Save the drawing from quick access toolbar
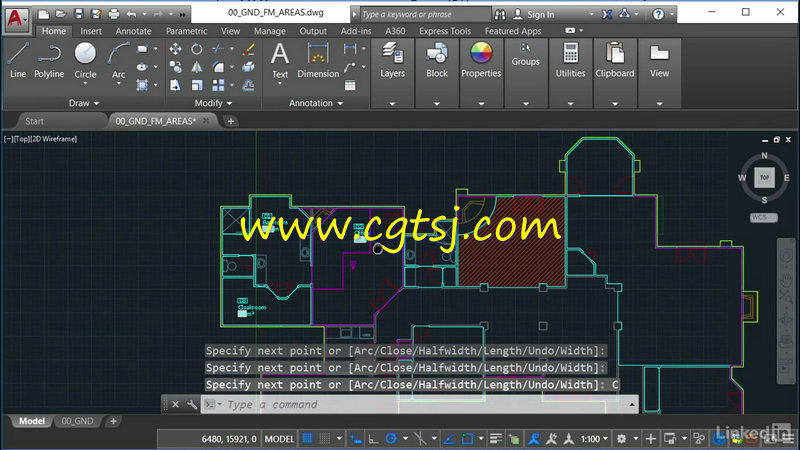 tap(78, 14)
